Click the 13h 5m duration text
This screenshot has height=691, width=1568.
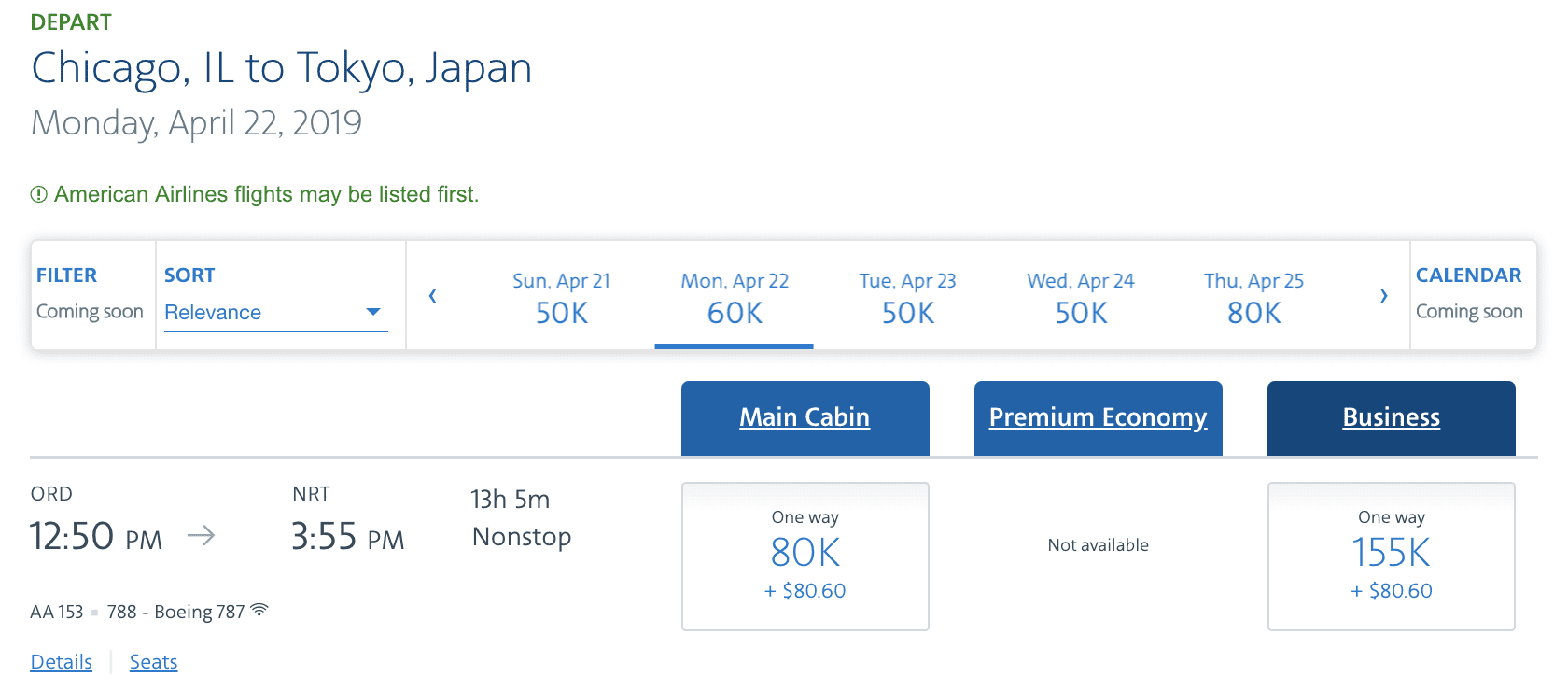tap(510, 500)
